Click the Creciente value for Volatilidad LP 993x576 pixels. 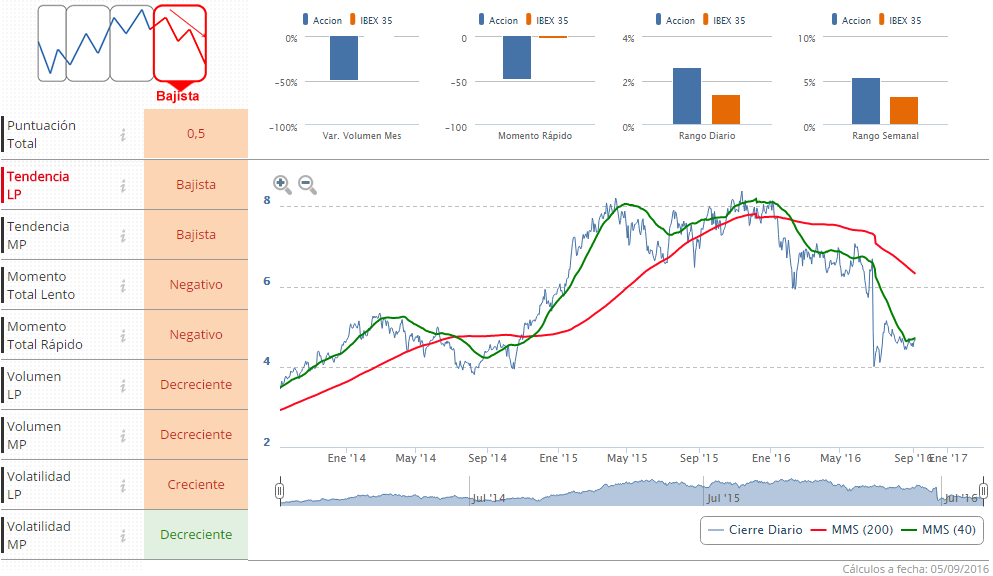[196, 485]
